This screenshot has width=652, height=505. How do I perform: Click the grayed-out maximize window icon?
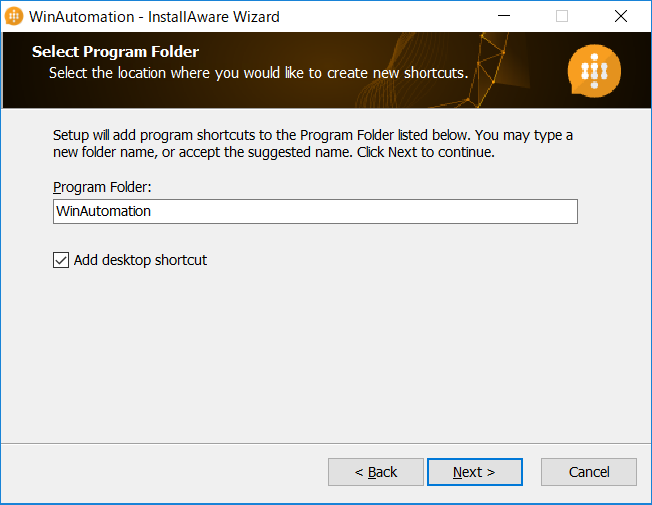tap(562, 16)
